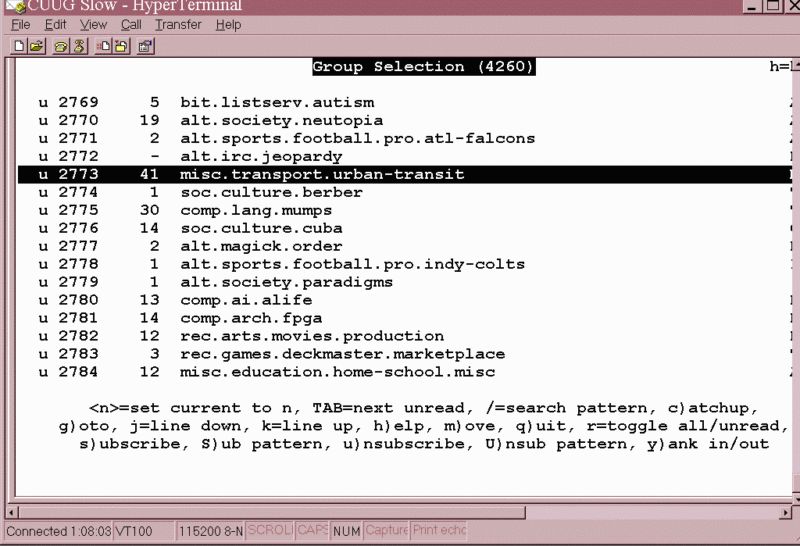The height and width of the screenshot is (546, 800).
Task: Open the Call menu
Action: pos(131,24)
